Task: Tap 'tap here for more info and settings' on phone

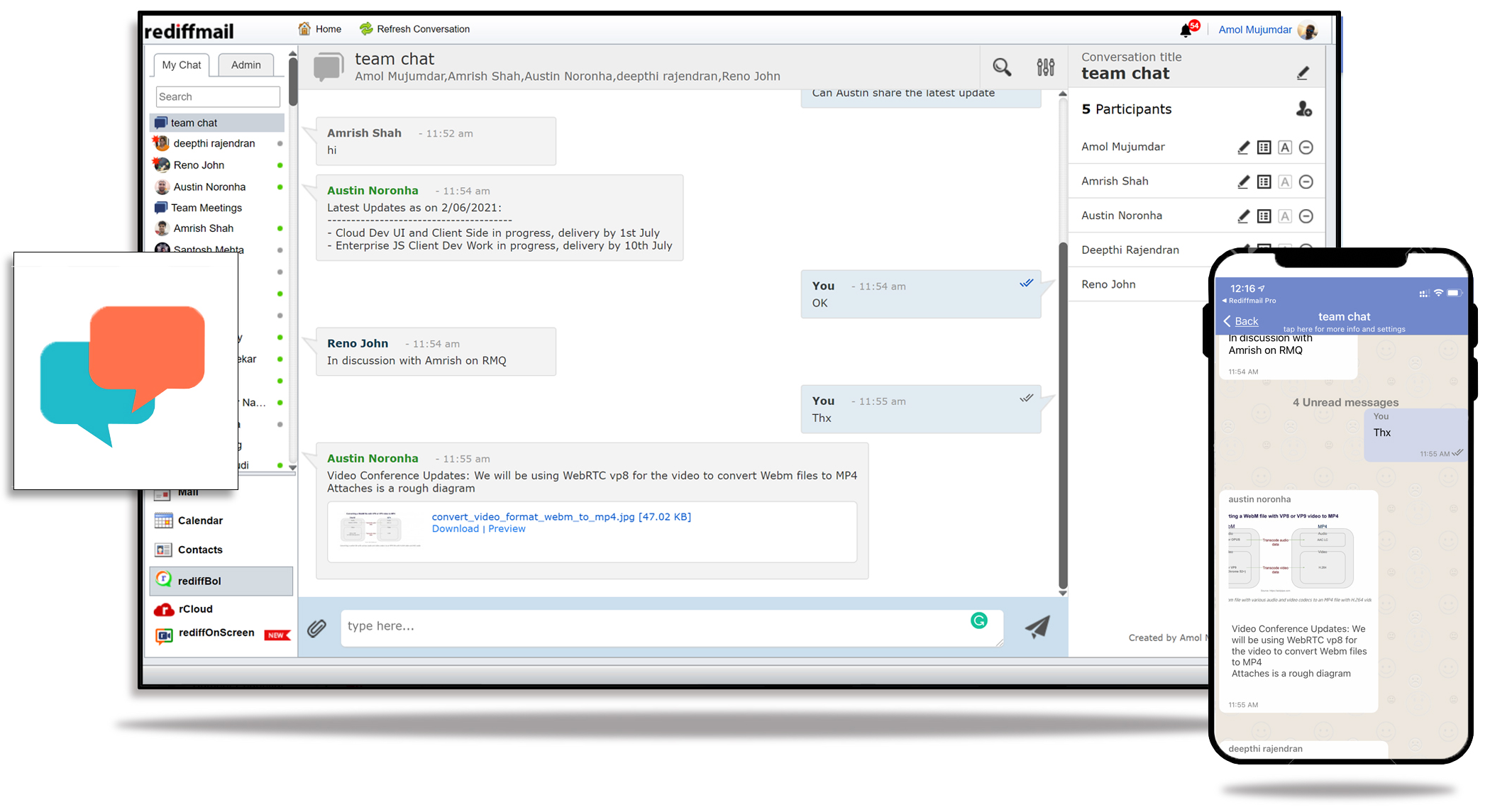Action: click(x=1343, y=329)
